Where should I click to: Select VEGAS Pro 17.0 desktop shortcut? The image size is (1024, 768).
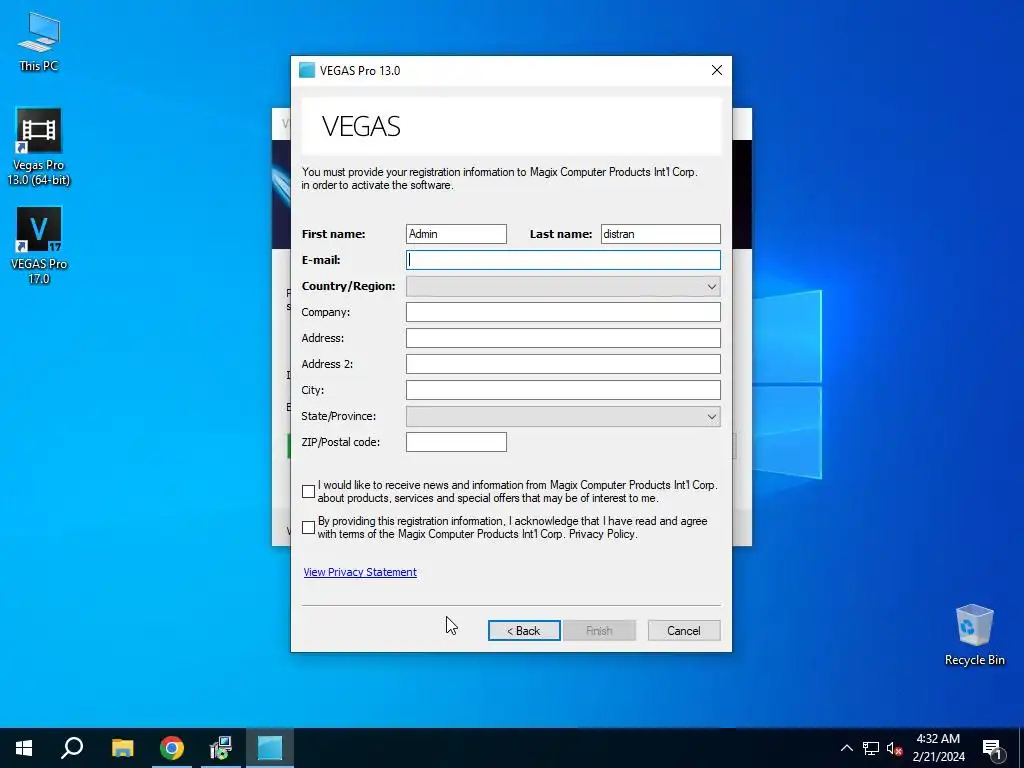tap(39, 246)
